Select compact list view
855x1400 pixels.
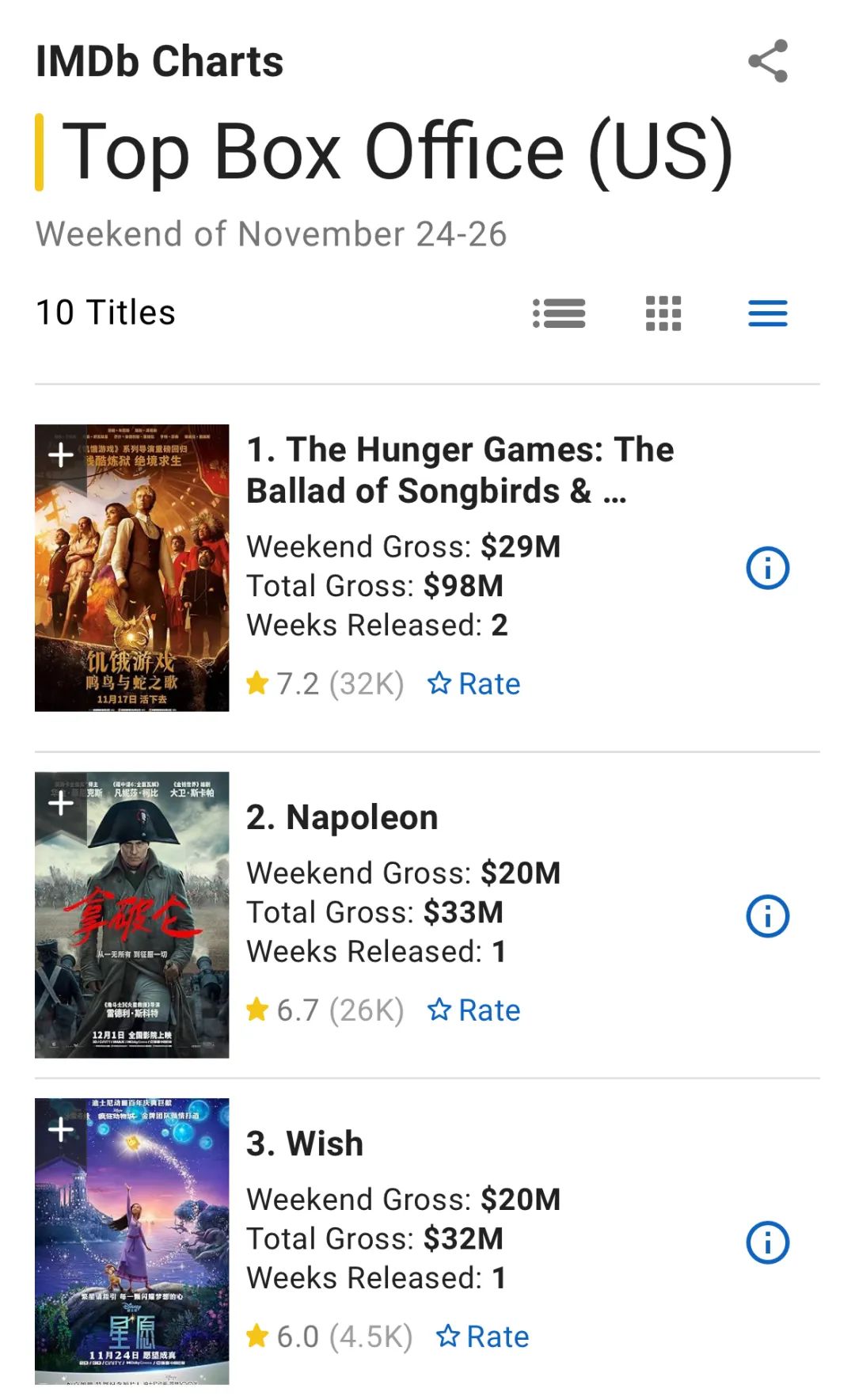click(x=768, y=313)
